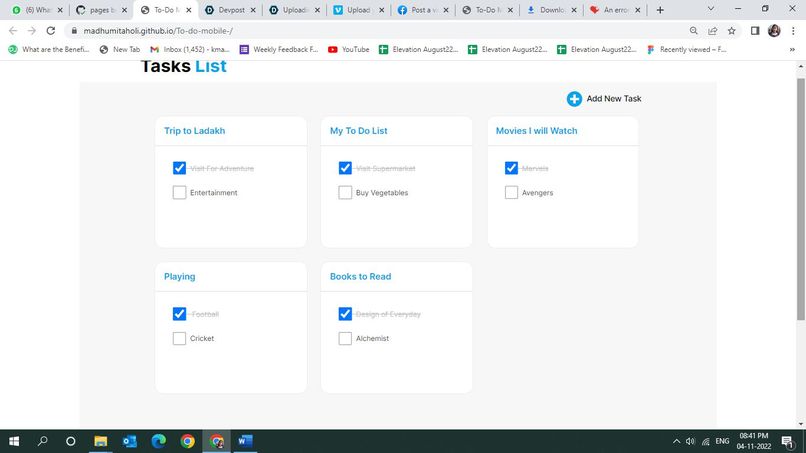The height and width of the screenshot is (453, 806).
Task: Open Cortana circle icon on taskbar
Action: tap(71, 441)
